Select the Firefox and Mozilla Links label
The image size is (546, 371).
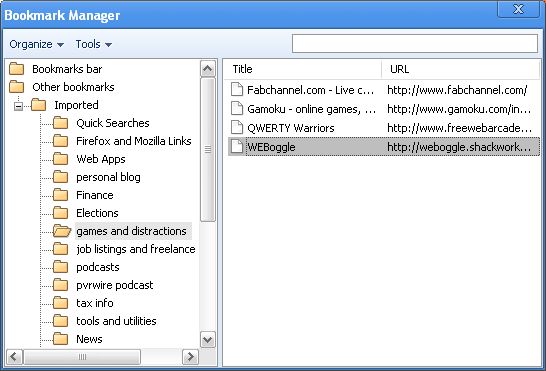click(134, 141)
